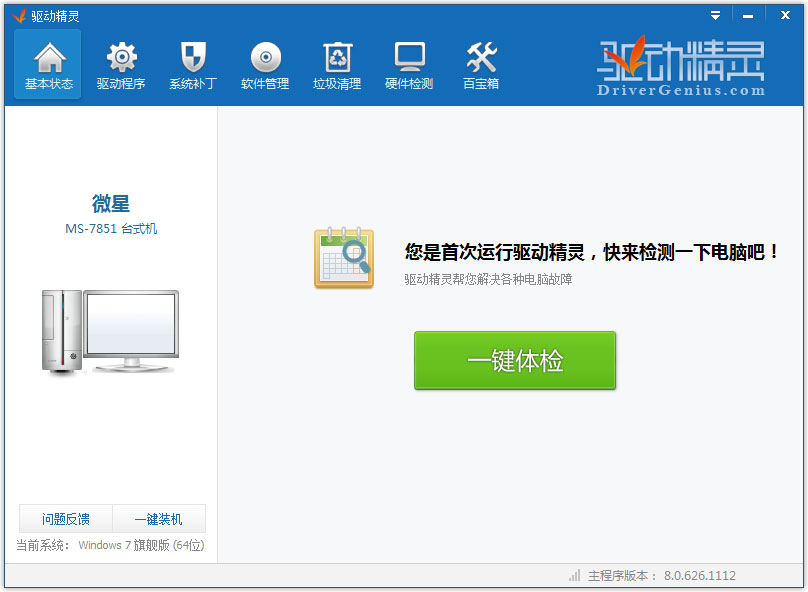Minimize the 驱动精灵 window
808x592 pixels.
click(x=748, y=16)
